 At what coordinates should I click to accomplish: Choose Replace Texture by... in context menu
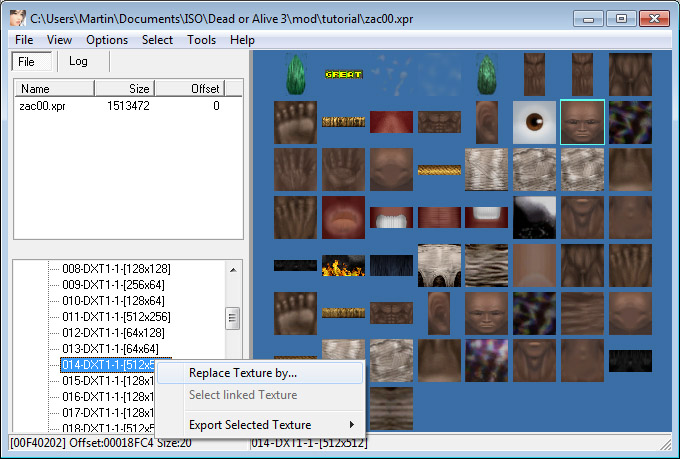[260, 373]
